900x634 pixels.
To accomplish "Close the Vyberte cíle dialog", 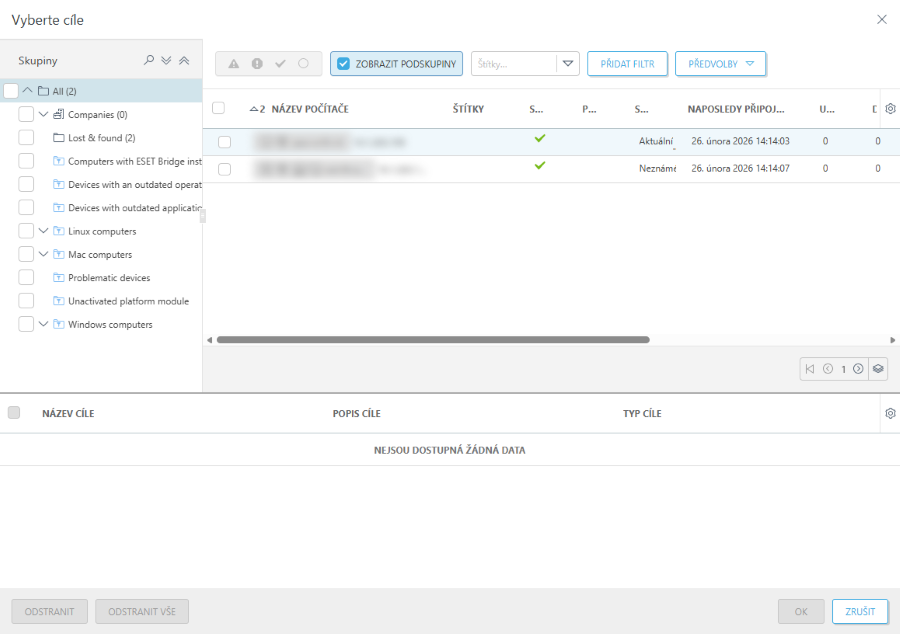I will 882,20.
